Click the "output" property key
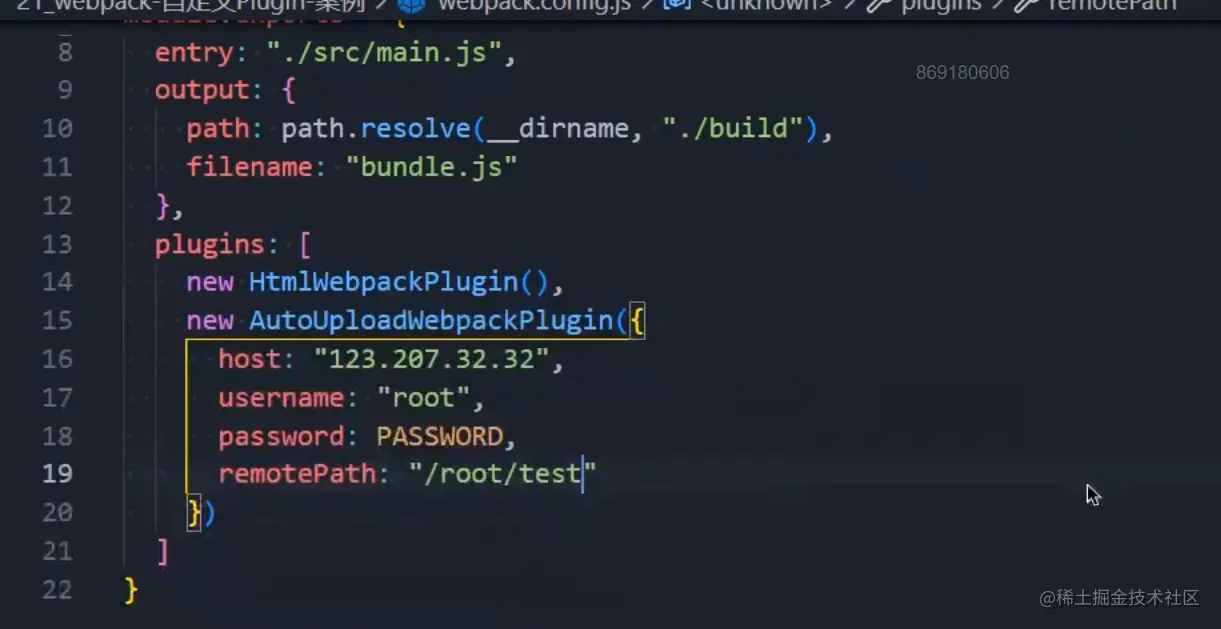 [x=202, y=90]
